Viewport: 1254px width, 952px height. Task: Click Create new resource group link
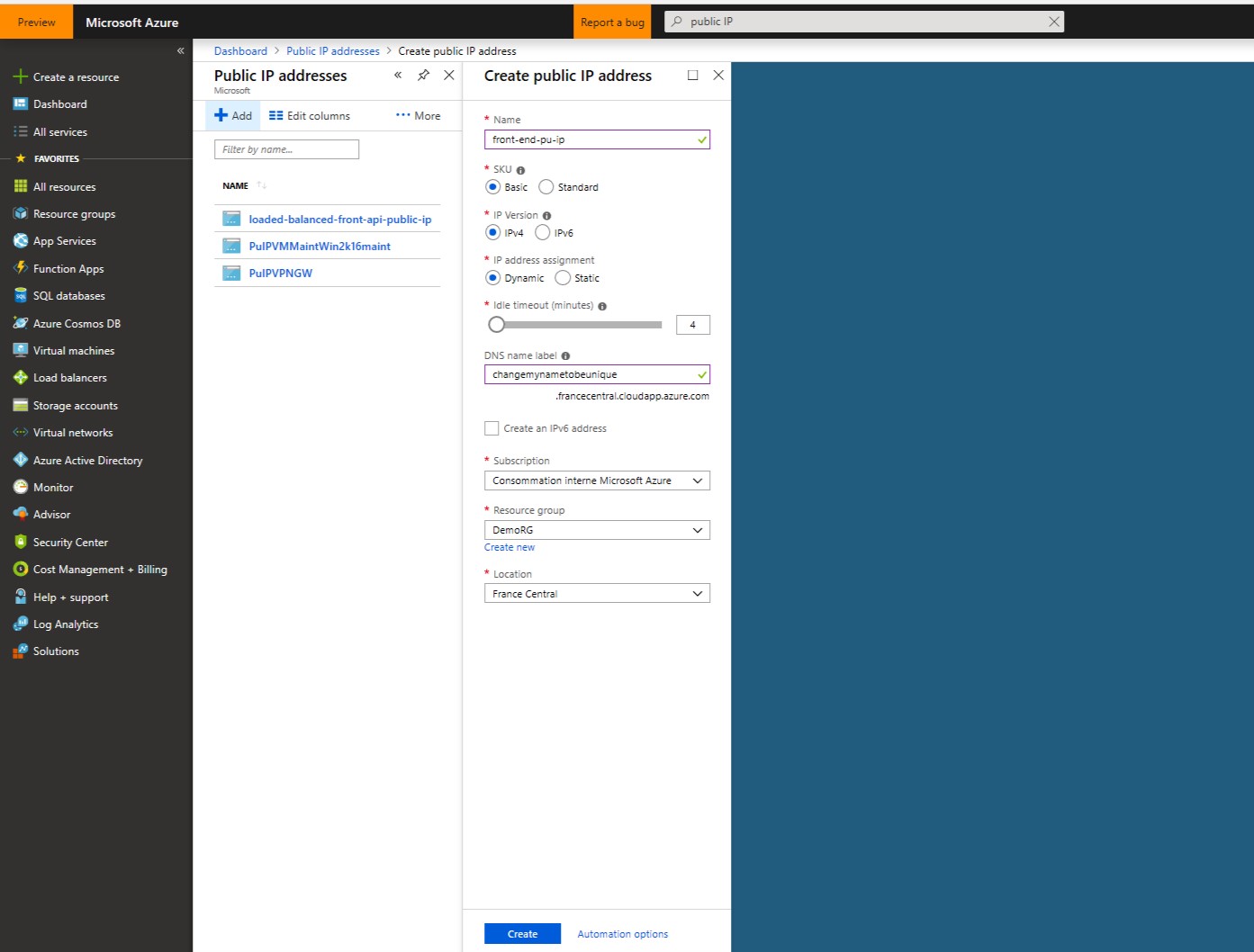(510, 547)
